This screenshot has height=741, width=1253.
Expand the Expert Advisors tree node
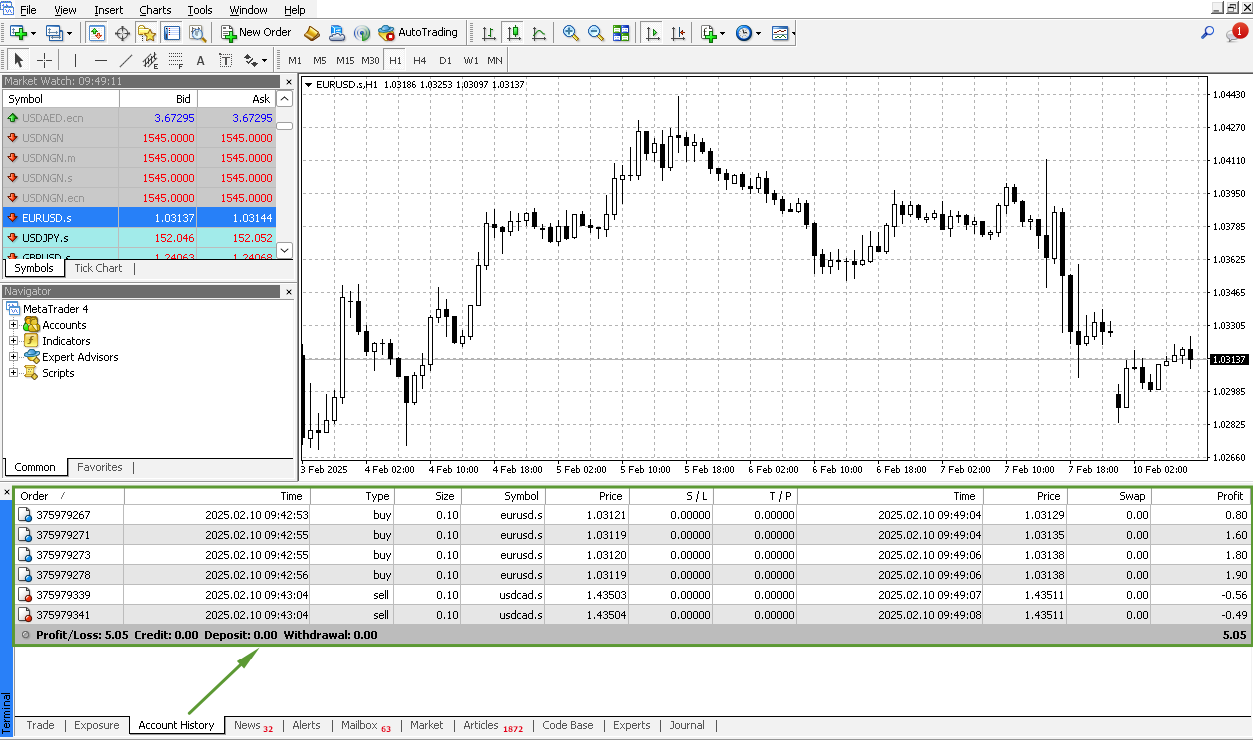point(14,357)
